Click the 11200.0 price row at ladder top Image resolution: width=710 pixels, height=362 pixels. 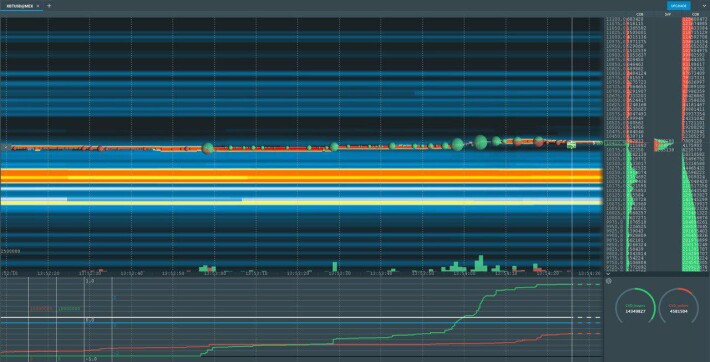coord(615,20)
